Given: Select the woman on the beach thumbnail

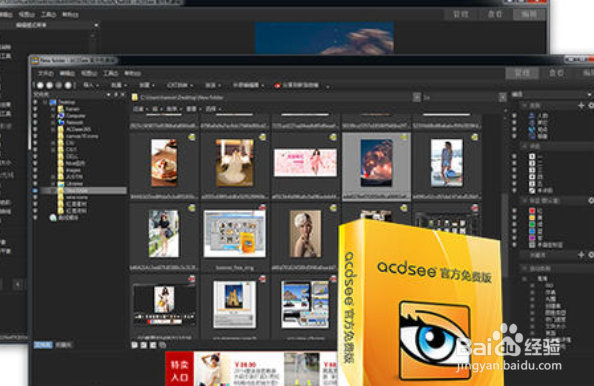Looking at the screenshot, I should [447, 163].
